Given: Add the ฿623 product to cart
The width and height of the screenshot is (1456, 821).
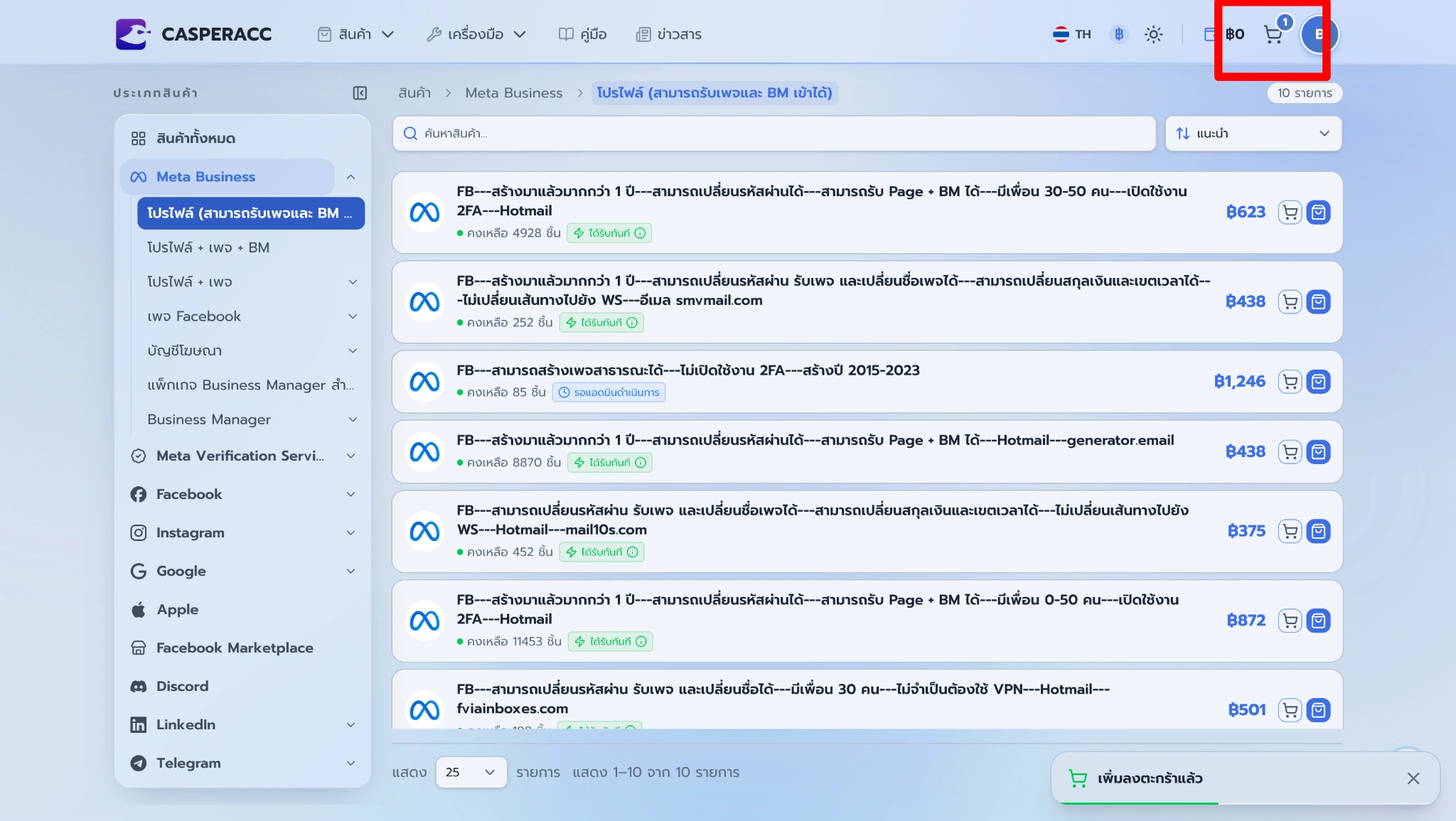Looking at the screenshot, I should click(1290, 213).
